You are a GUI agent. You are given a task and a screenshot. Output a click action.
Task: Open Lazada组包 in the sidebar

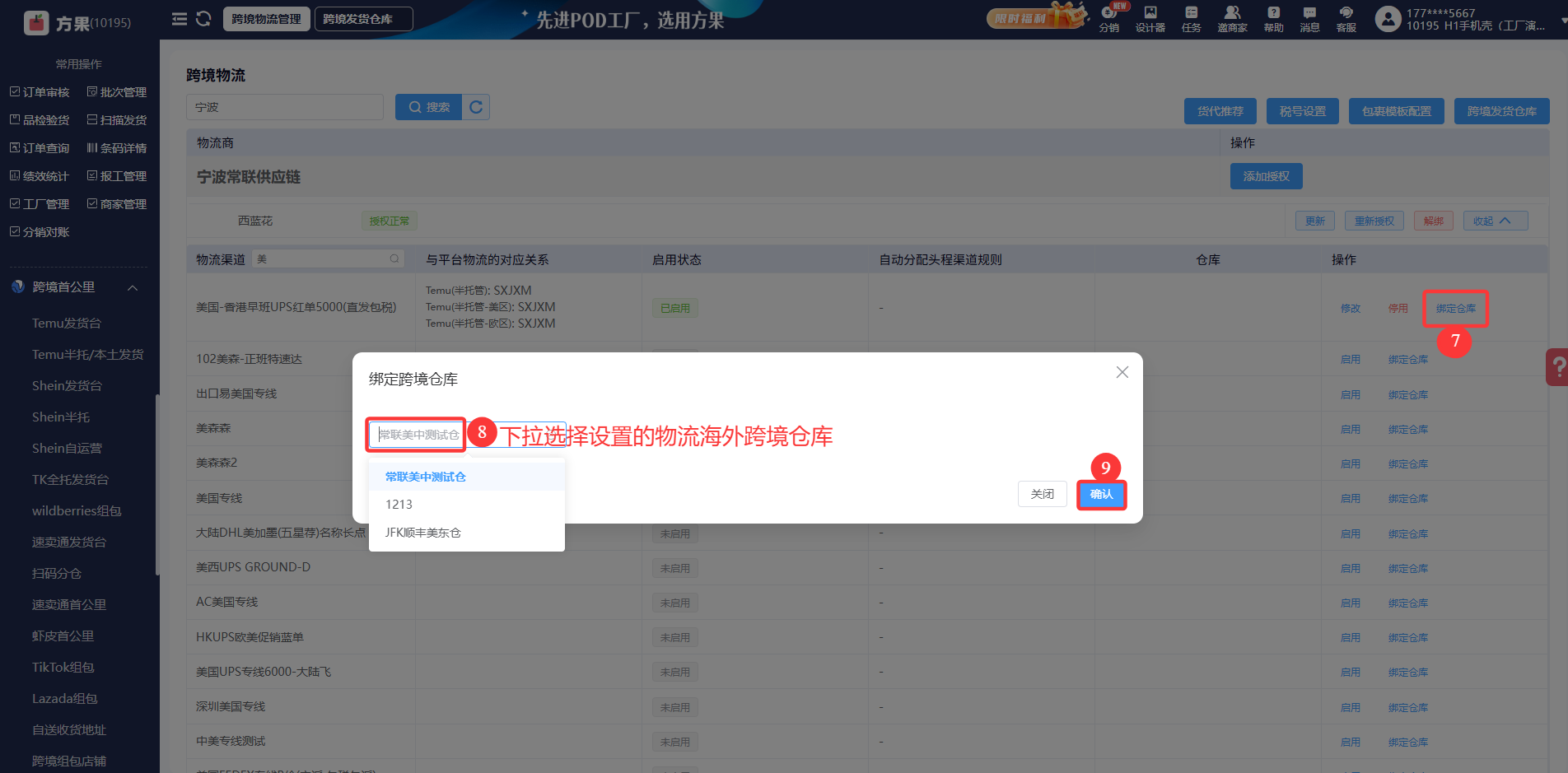[x=64, y=699]
